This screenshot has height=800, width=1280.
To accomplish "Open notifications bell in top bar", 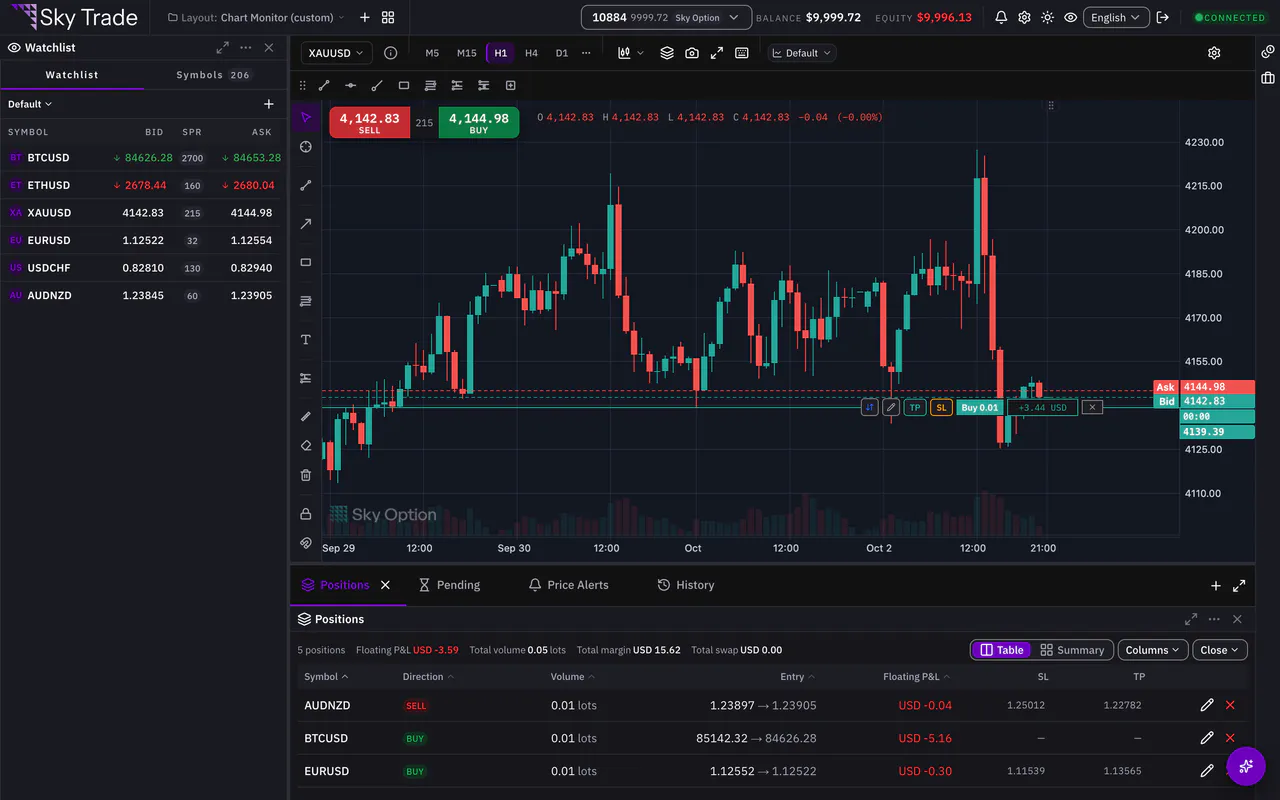I will point(1001,17).
